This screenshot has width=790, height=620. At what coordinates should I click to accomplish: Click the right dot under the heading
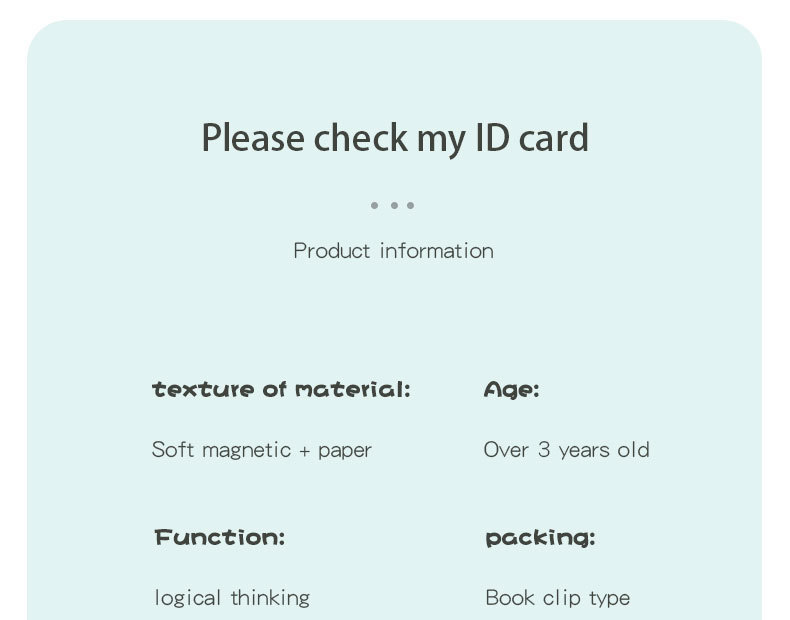[411, 205]
